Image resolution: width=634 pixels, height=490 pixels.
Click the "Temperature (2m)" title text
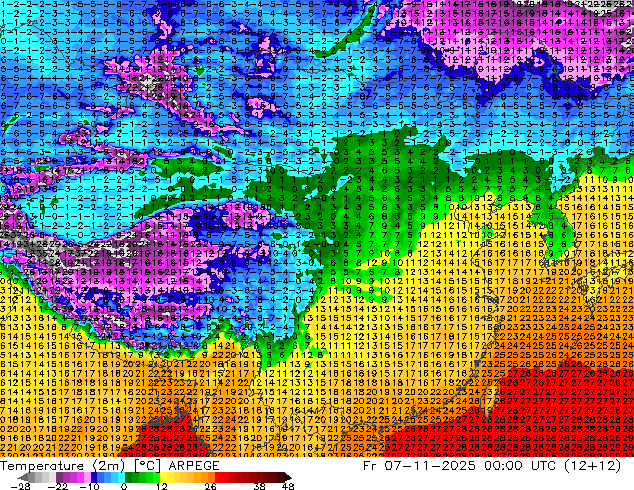tap(62, 466)
